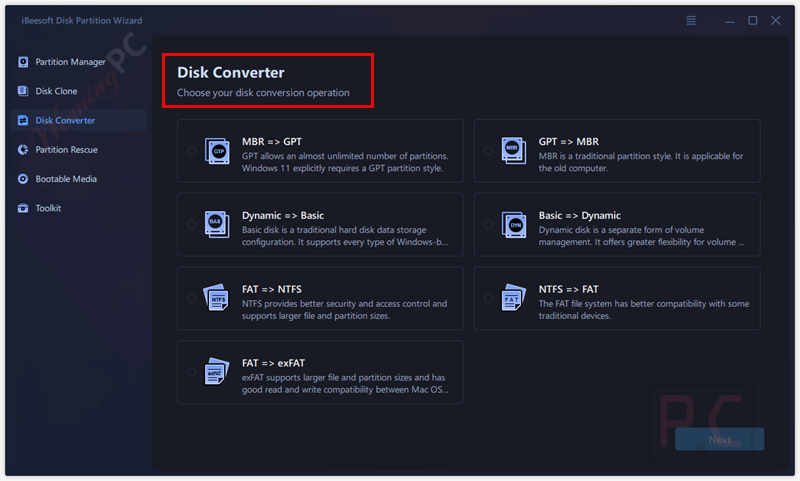Screen dimensions: 800x481
Task: Click the Disk Clone sidebar icon
Action: [23, 91]
